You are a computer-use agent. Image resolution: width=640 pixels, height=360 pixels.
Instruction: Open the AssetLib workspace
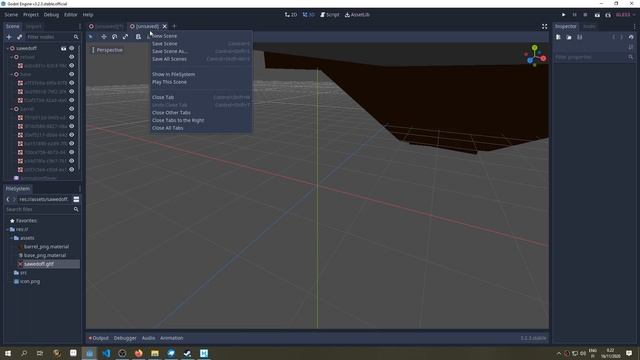click(x=357, y=15)
